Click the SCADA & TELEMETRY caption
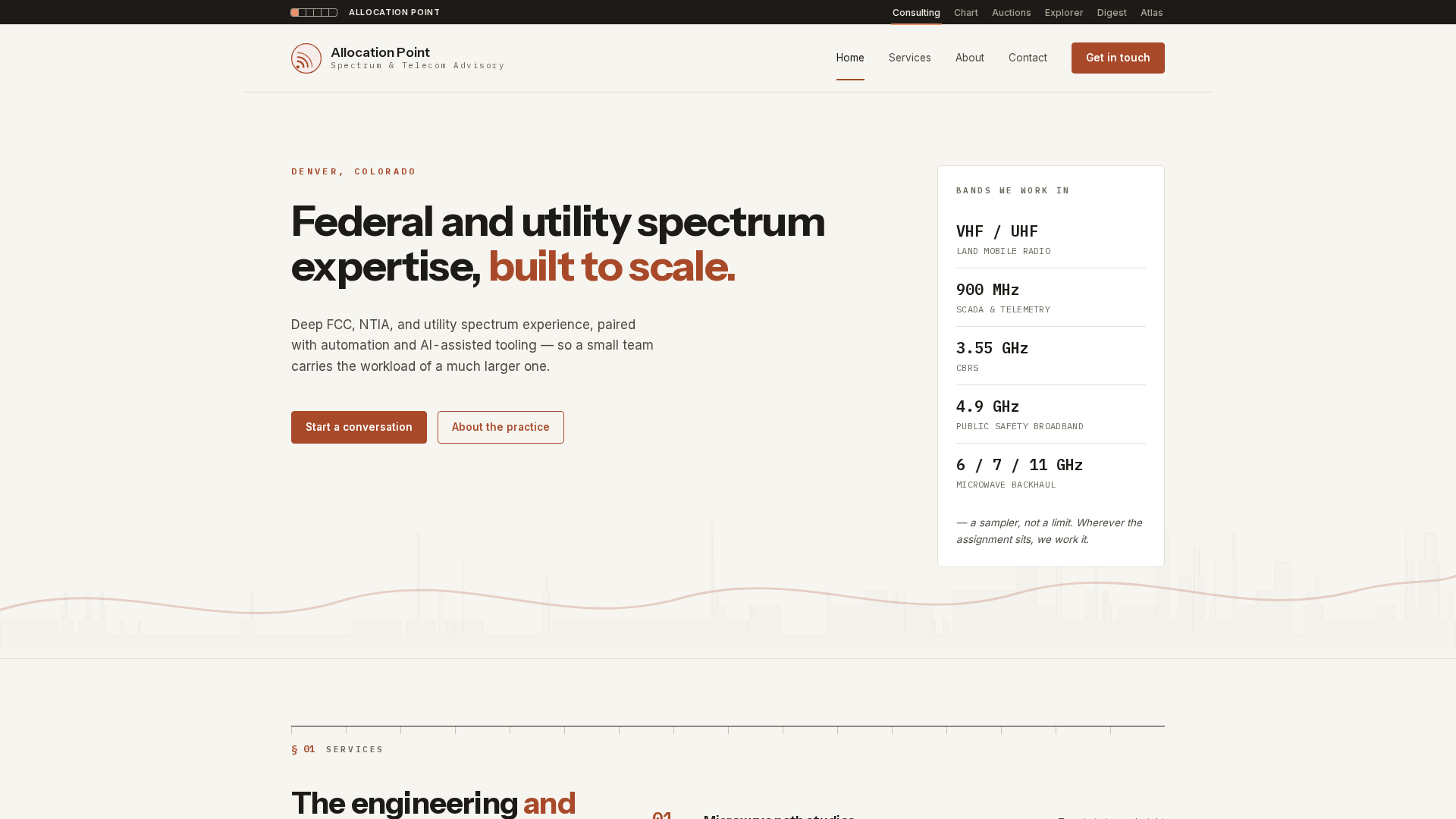This screenshot has height=819, width=1456. pos(1003,309)
